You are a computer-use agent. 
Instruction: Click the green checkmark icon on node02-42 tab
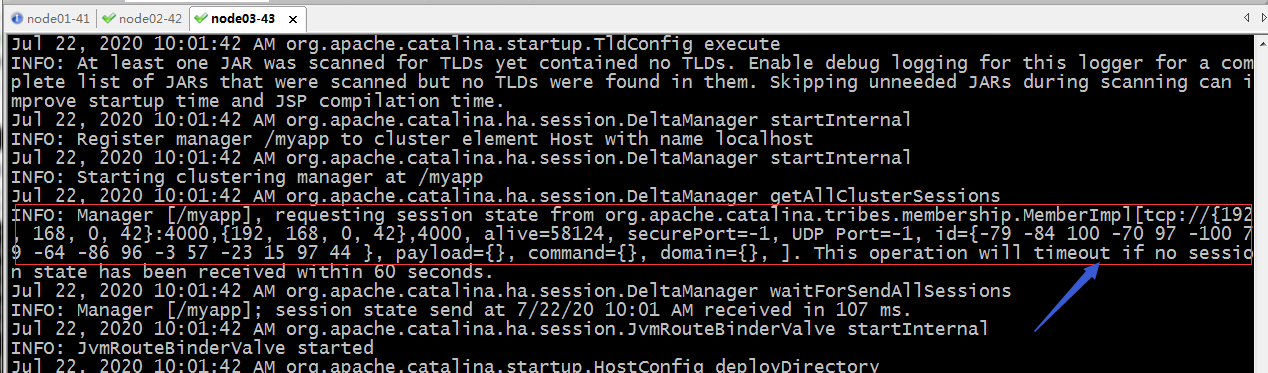[109, 18]
